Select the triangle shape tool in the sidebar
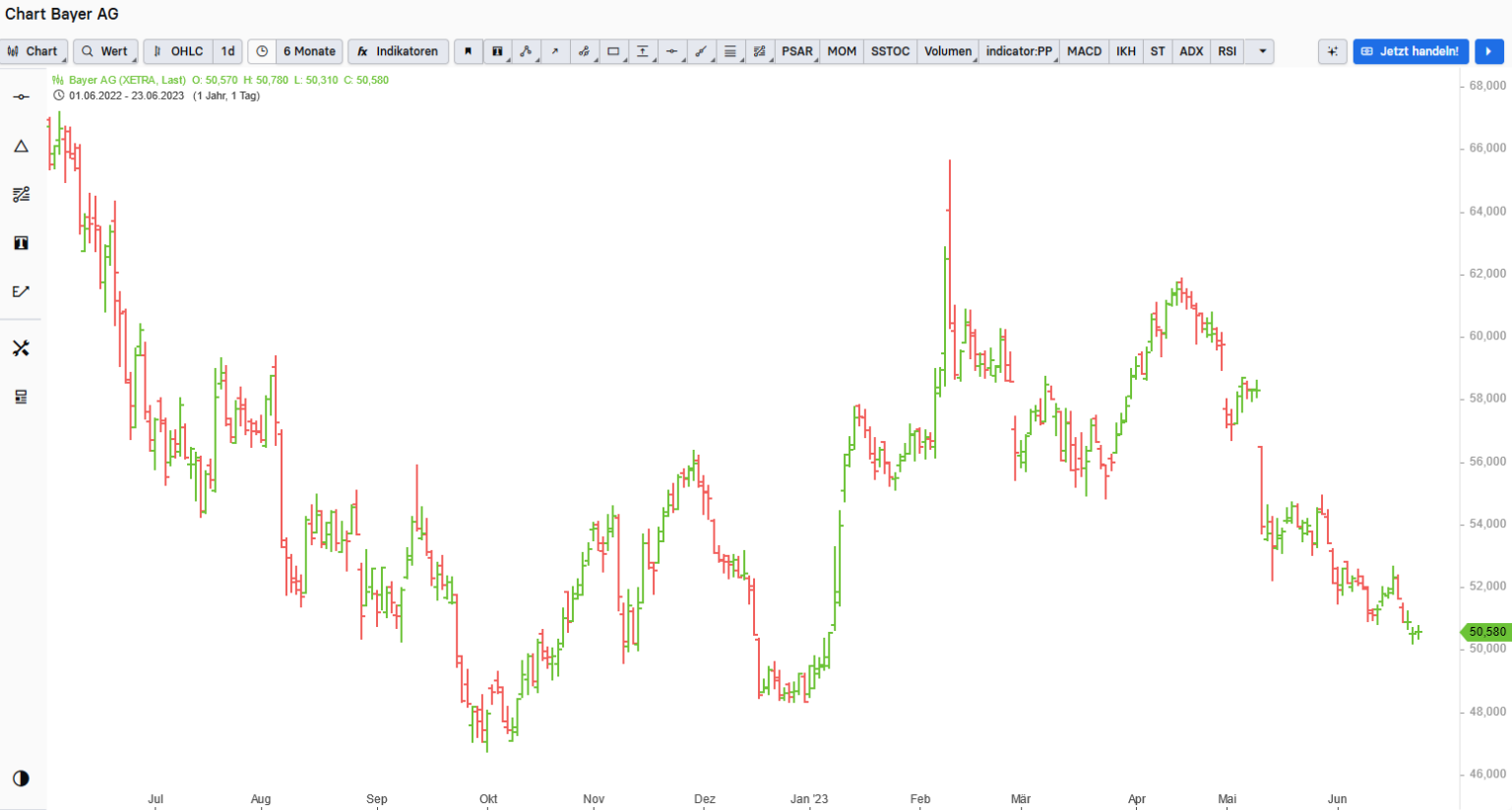This screenshot has width=1512, height=810. [x=21, y=146]
